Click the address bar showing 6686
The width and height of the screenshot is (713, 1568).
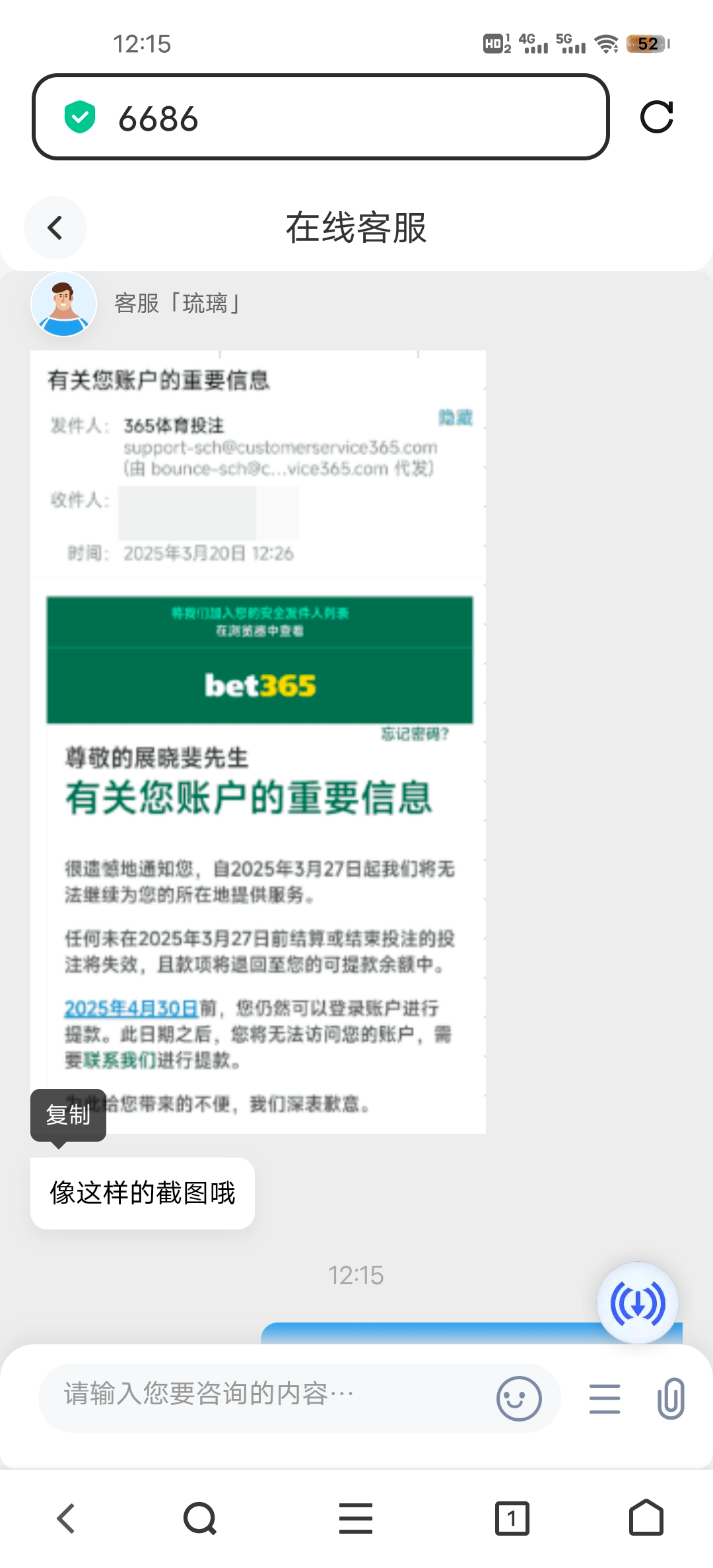pos(320,117)
